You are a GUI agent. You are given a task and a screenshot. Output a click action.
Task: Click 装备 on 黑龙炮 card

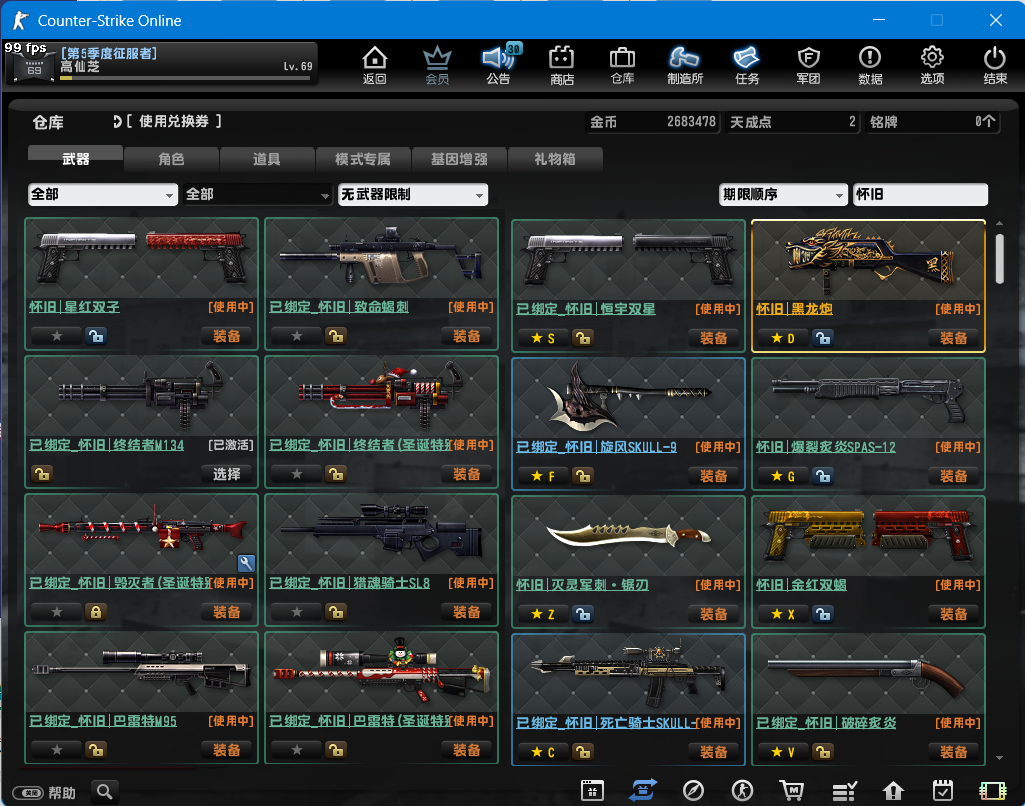(x=954, y=338)
